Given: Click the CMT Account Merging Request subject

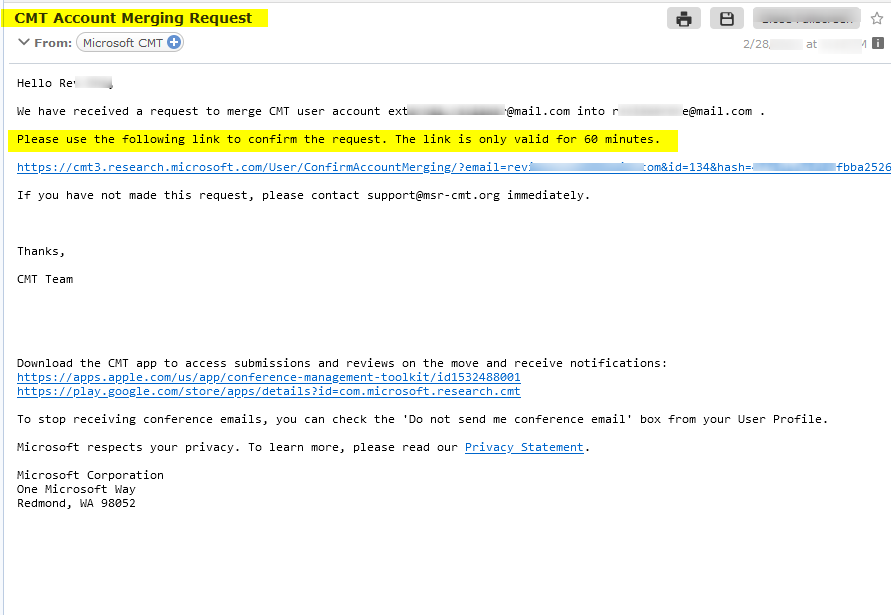Looking at the screenshot, I should click(x=133, y=18).
